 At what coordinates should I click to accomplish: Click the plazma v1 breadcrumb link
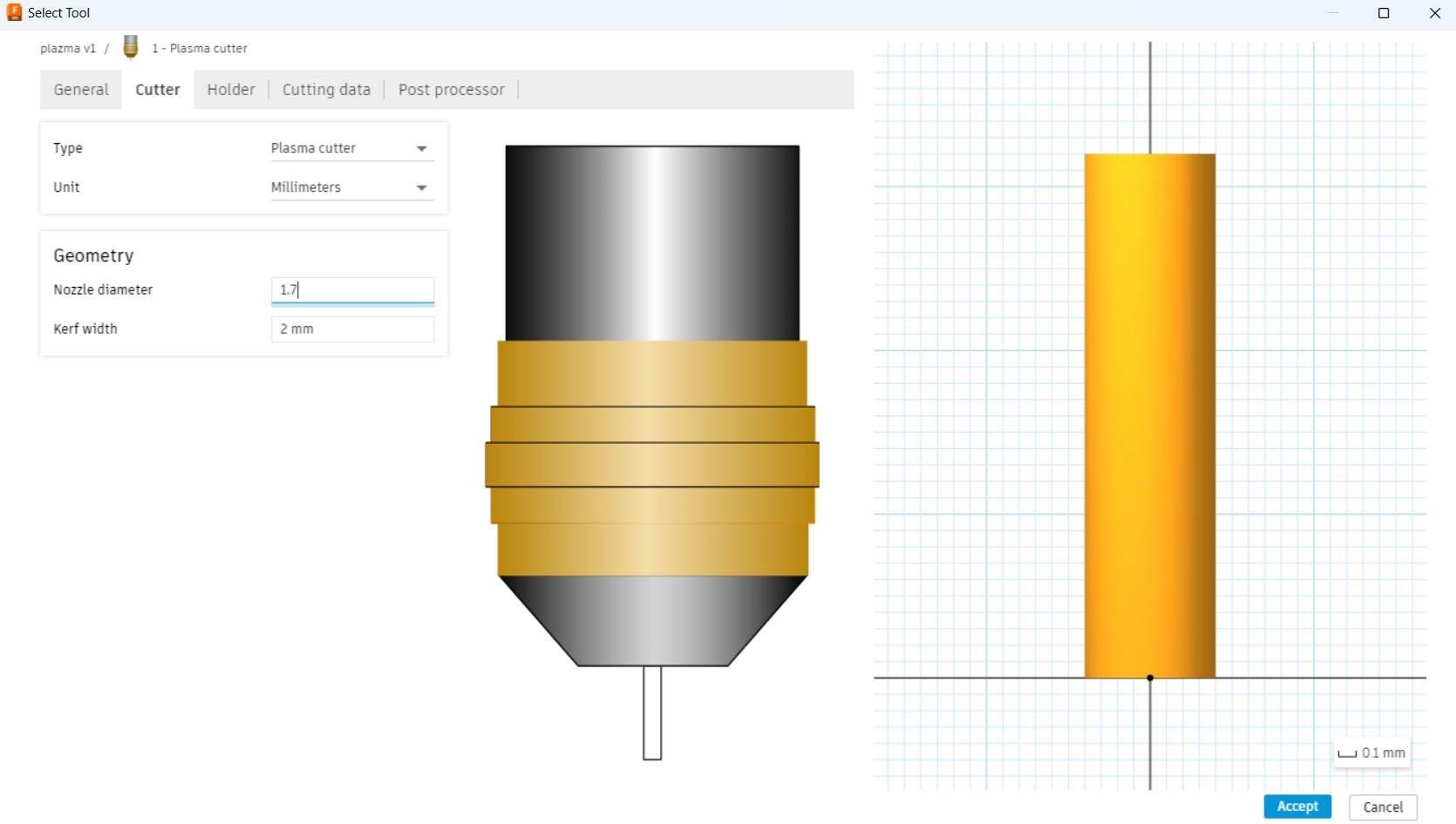click(x=68, y=49)
